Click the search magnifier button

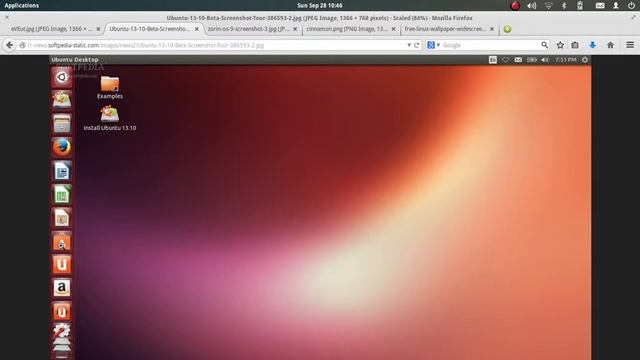pos(544,45)
